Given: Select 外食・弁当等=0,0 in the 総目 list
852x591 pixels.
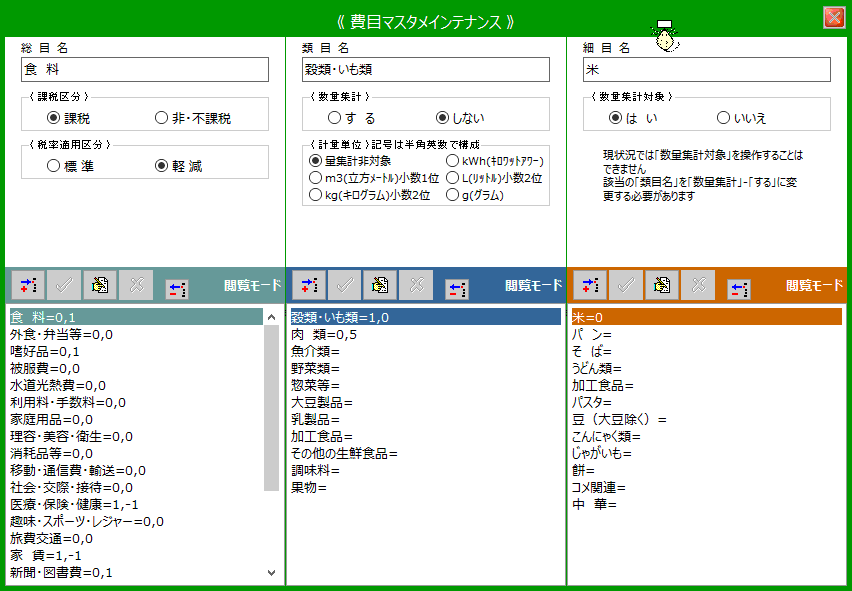Looking at the screenshot, I should pos(60,334).
